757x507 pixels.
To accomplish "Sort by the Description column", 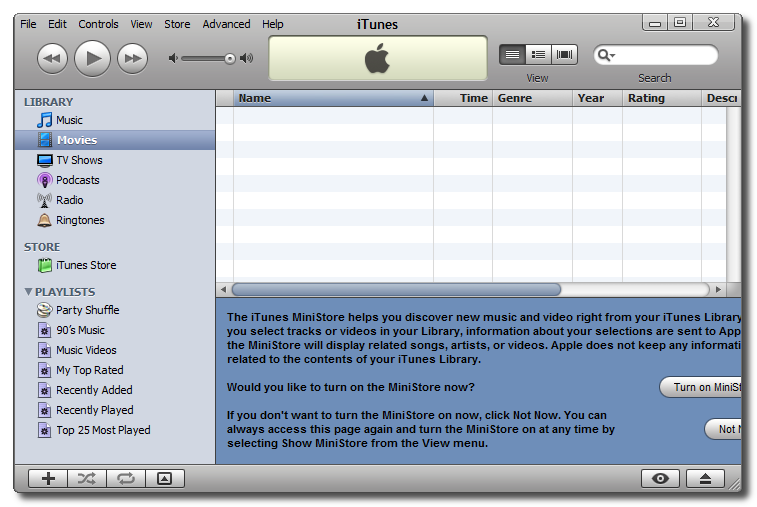I will pos(721,98).
